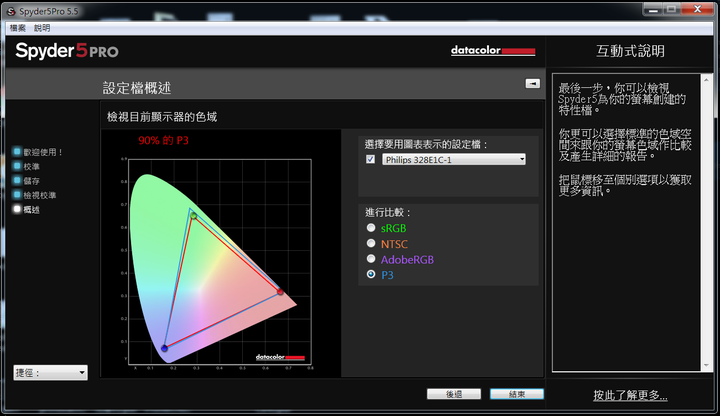Viewport: 720px width, 416px height.
Task: Click the Spyder5Pro title bar app icon
Action: click(x=11, y=11)
